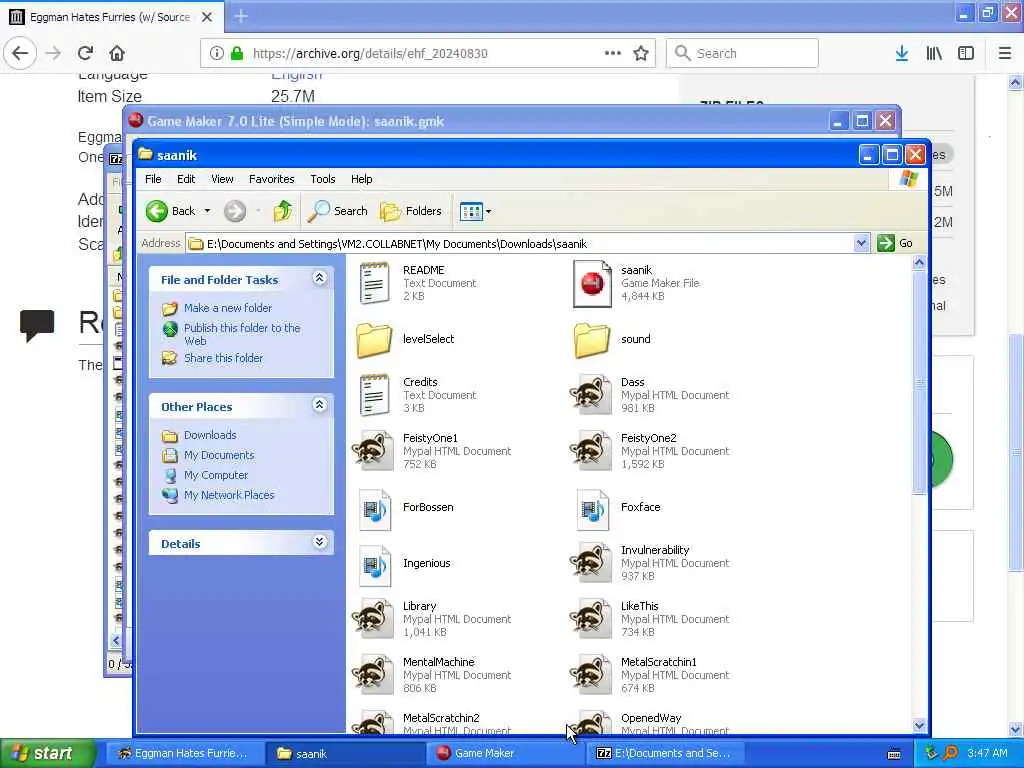Switch to E:\Documents and Se... taskbar button

click(x=663, y=753)
